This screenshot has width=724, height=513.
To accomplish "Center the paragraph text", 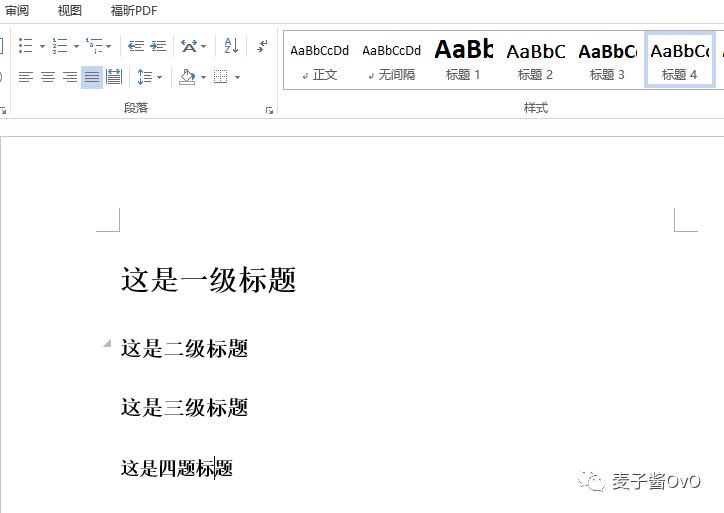I will click(x=48, y=77).
